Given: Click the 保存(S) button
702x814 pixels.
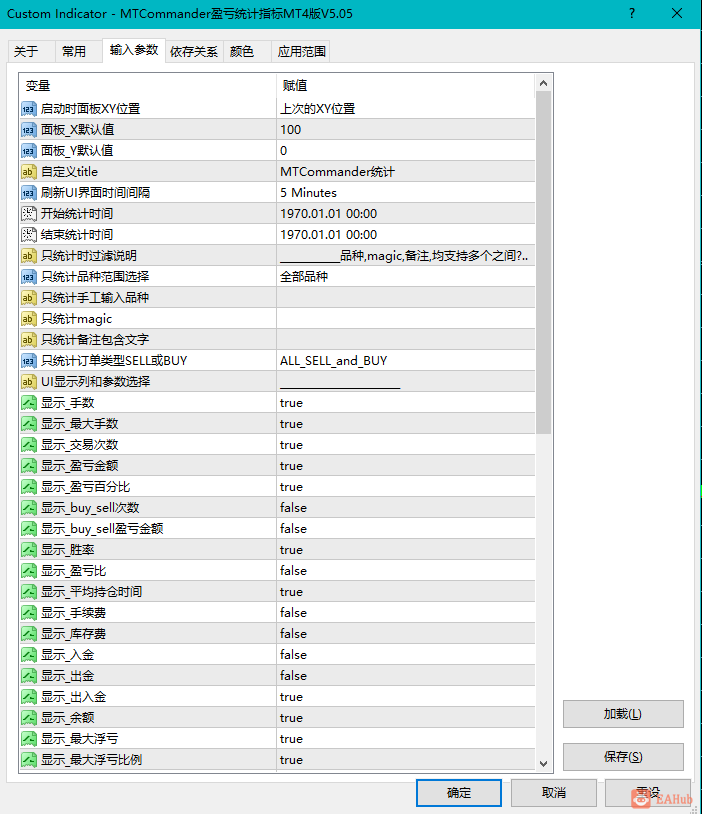Looking at the screenshot, I should pyautogui.click(x=623, y=757).
